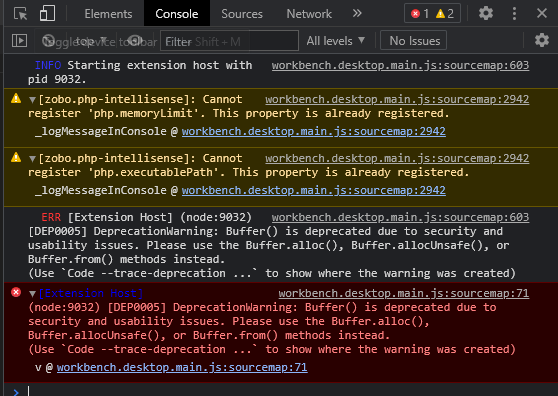Click the No Issues button
Screen dimensions: 558x396
(414, 41)
